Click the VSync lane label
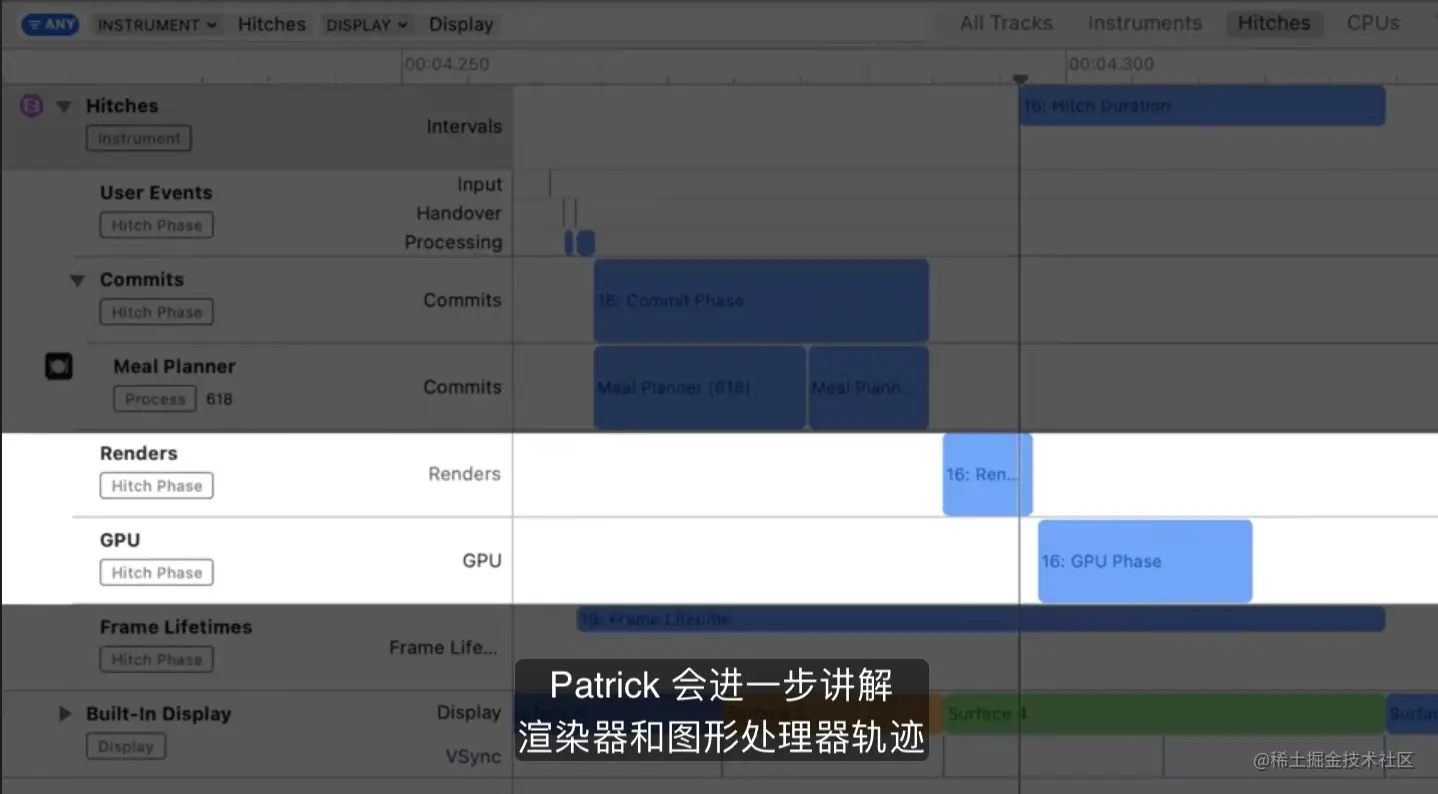Image resolution: width=1438 pixels, height=794 pixels. tap(473, 756)
